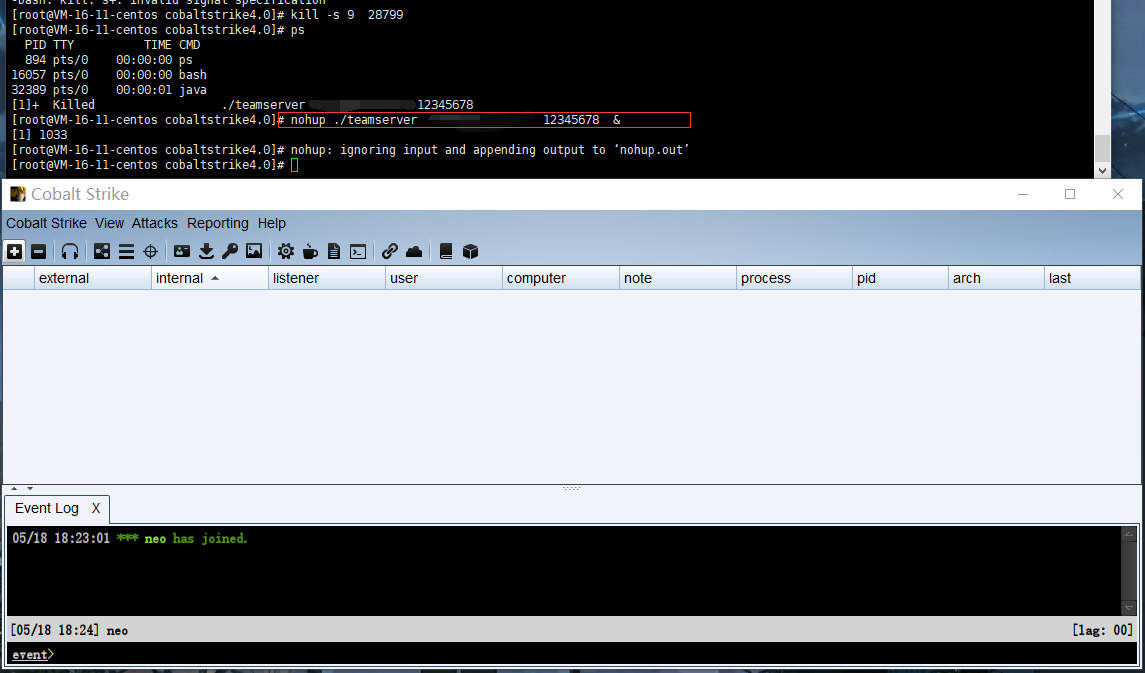
Task: Sort sessions by computer column
Action: click(560, 278)
